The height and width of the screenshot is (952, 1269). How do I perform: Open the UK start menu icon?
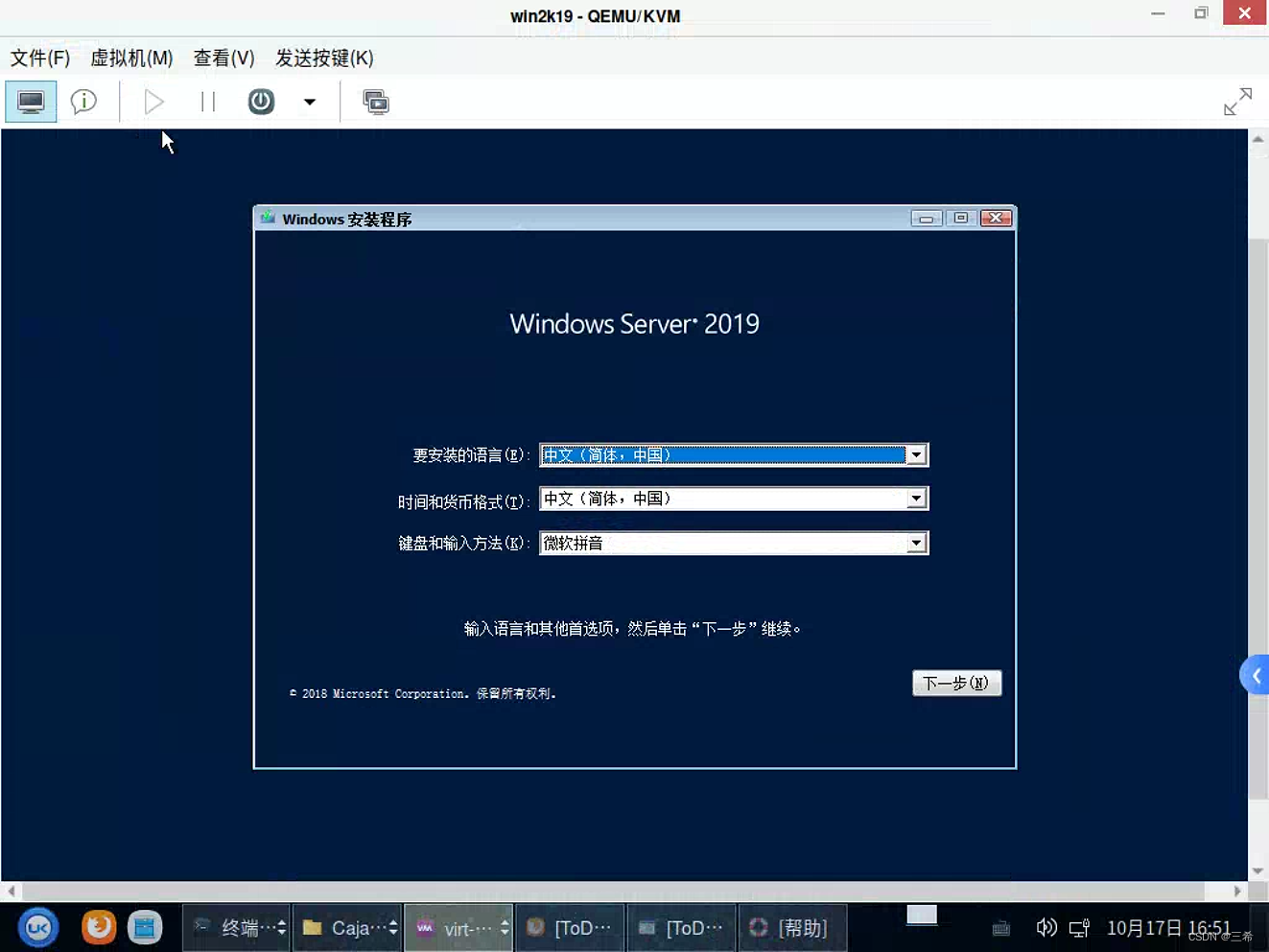pyautogui.click(x=38, y=927)
